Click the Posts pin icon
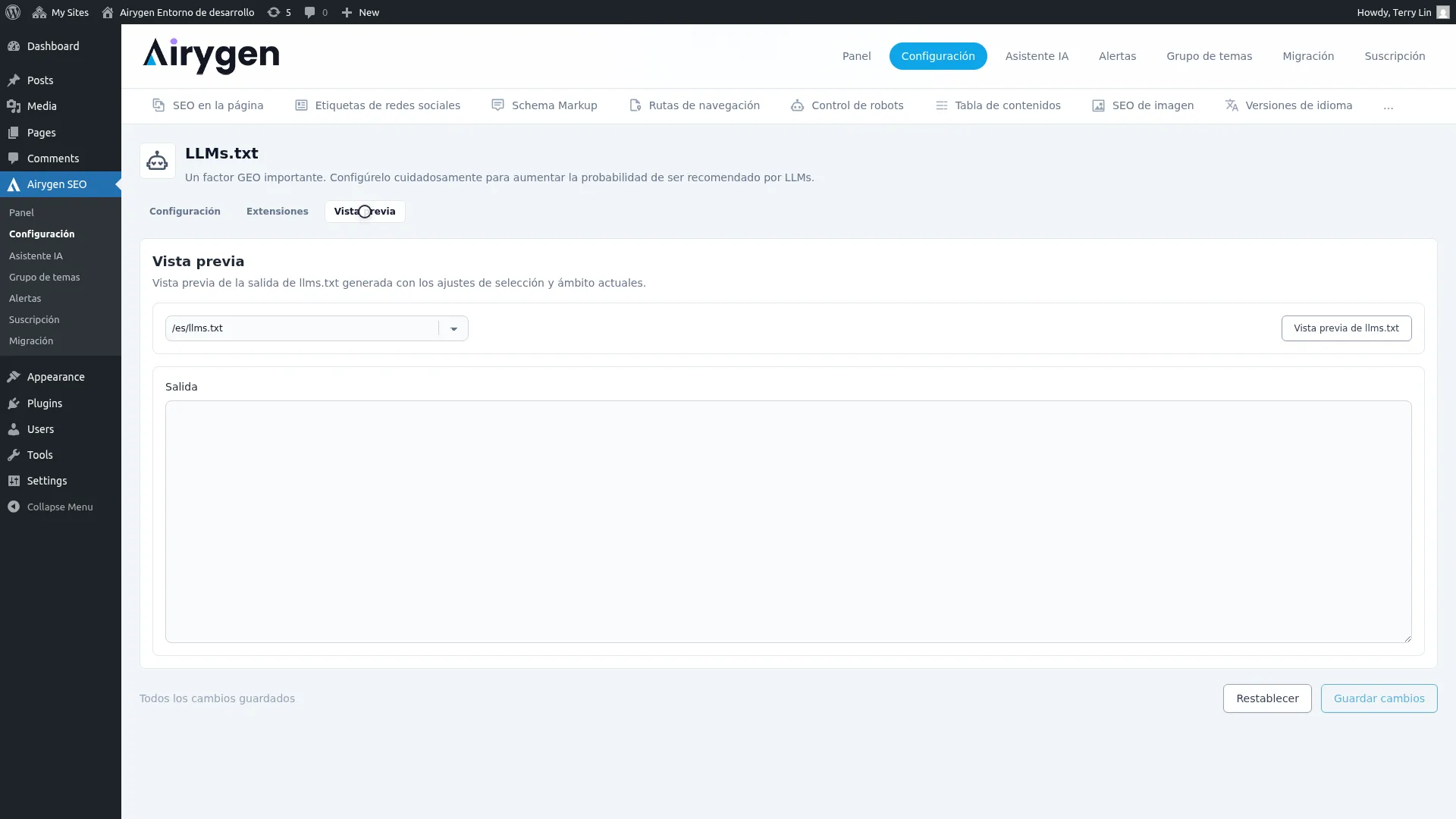This screenshot has height=819, width=1456. click(14, 80)
